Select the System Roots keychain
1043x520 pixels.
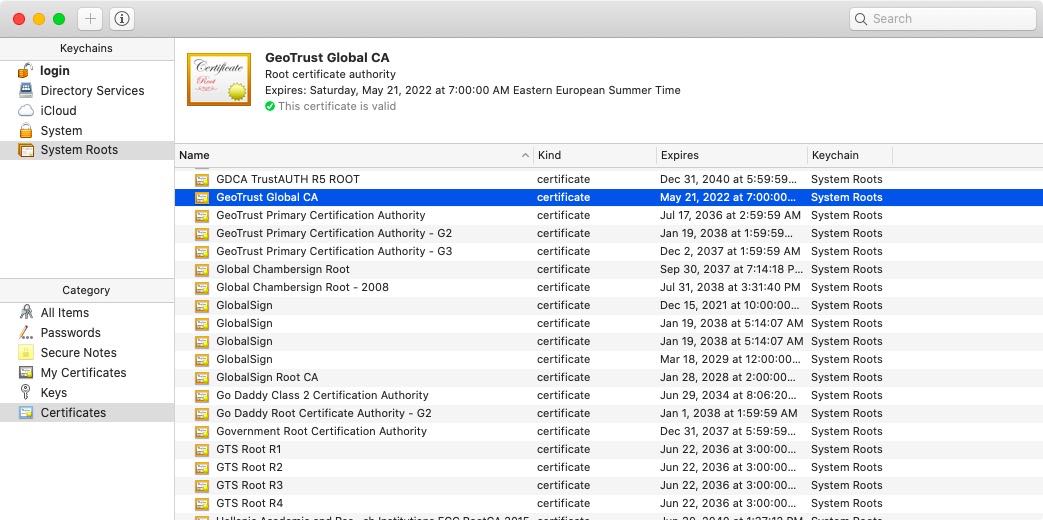[x=87, y=150]
